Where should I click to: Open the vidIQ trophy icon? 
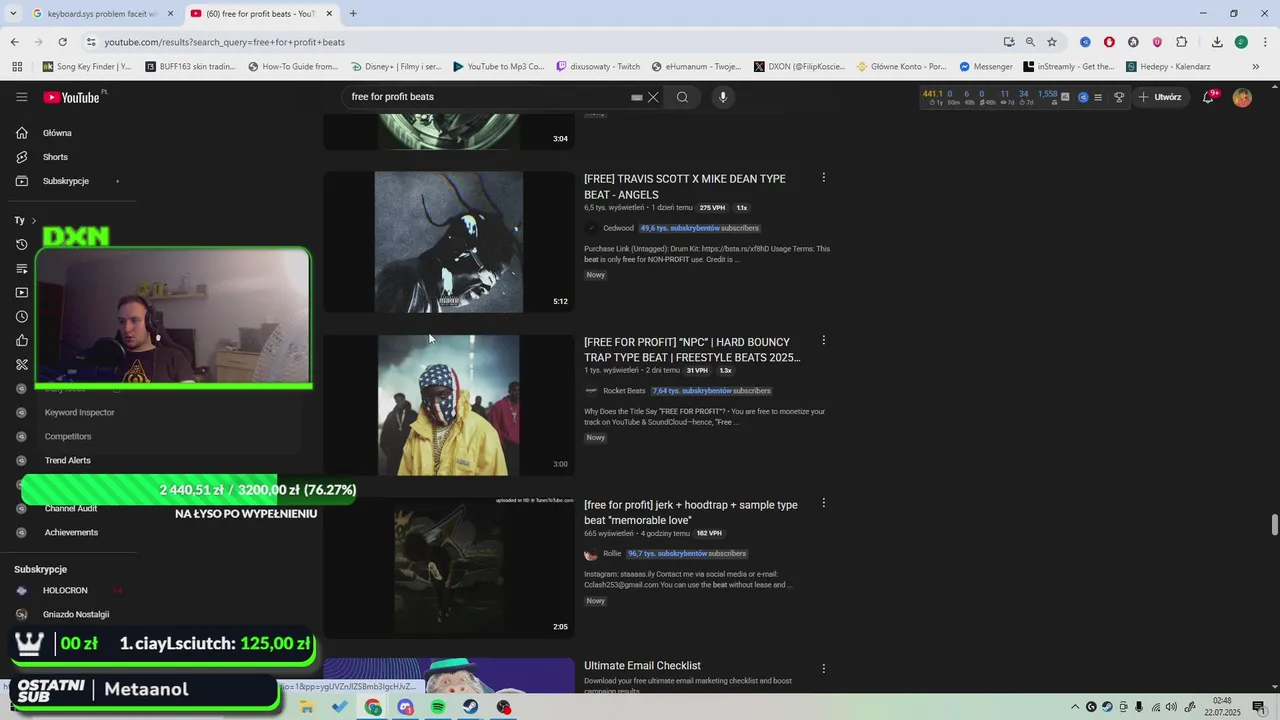(1119, 97)
